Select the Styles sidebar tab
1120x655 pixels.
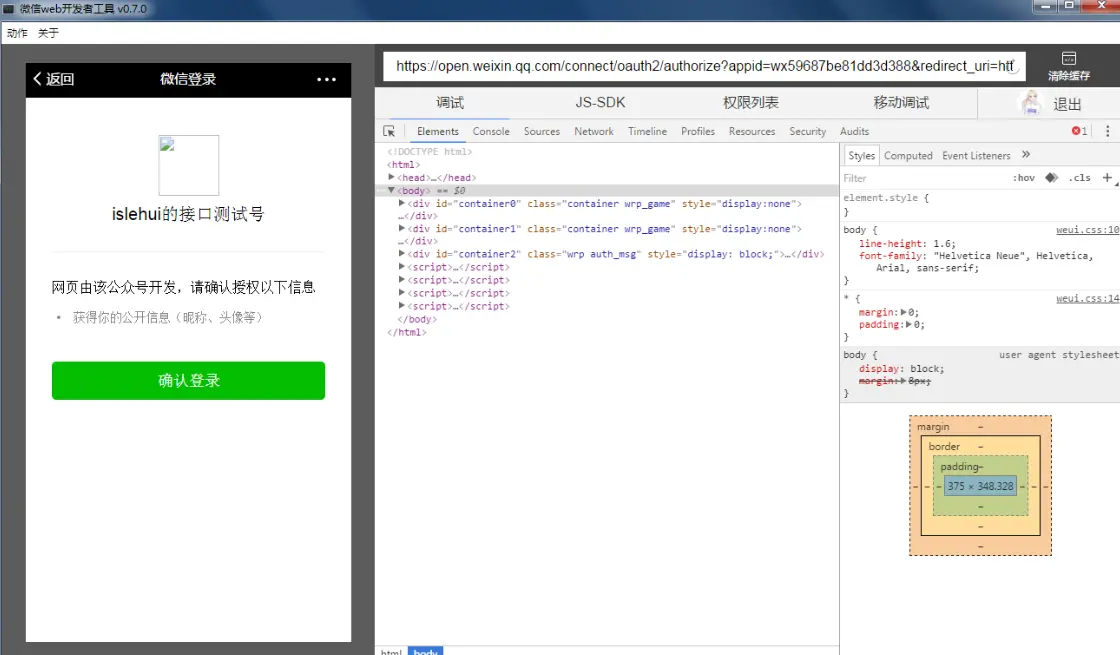click(861, 156)
